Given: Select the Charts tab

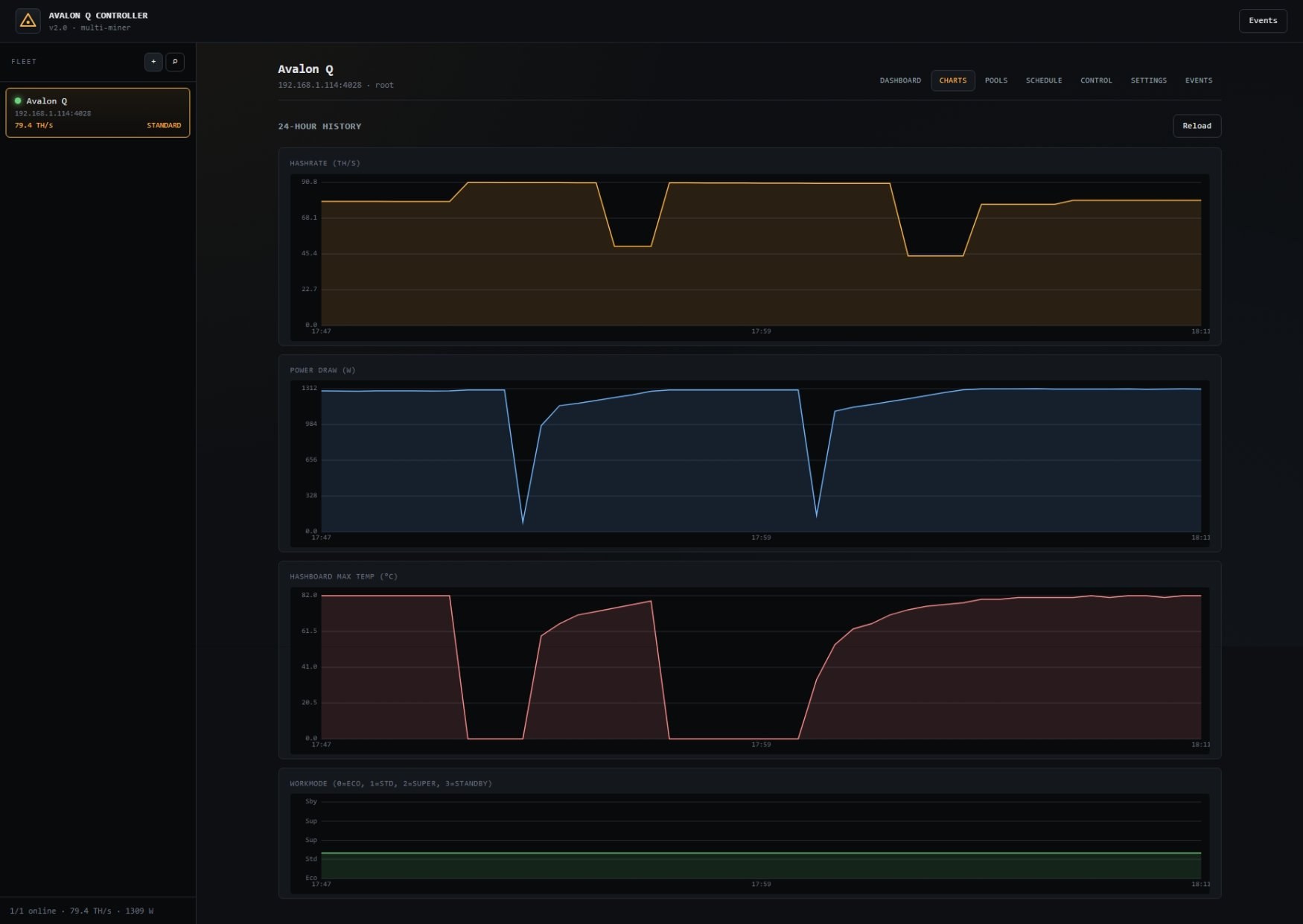Looking at the screenshot, I should 953,80.
